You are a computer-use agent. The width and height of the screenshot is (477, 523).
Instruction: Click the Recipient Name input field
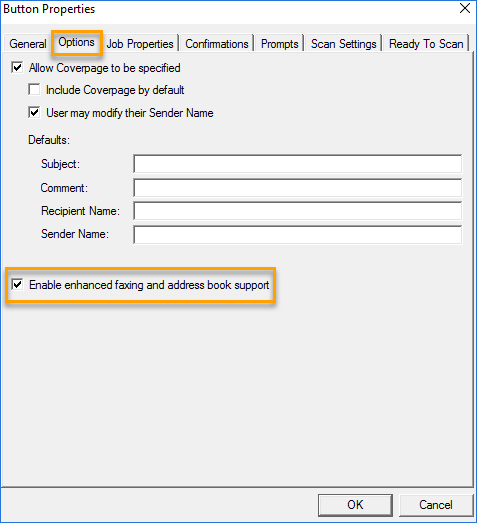(298, 211)
